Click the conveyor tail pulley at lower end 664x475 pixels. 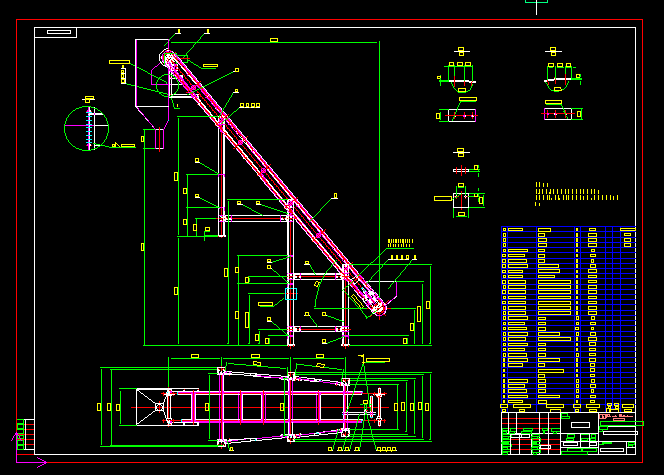click(378, 307)
